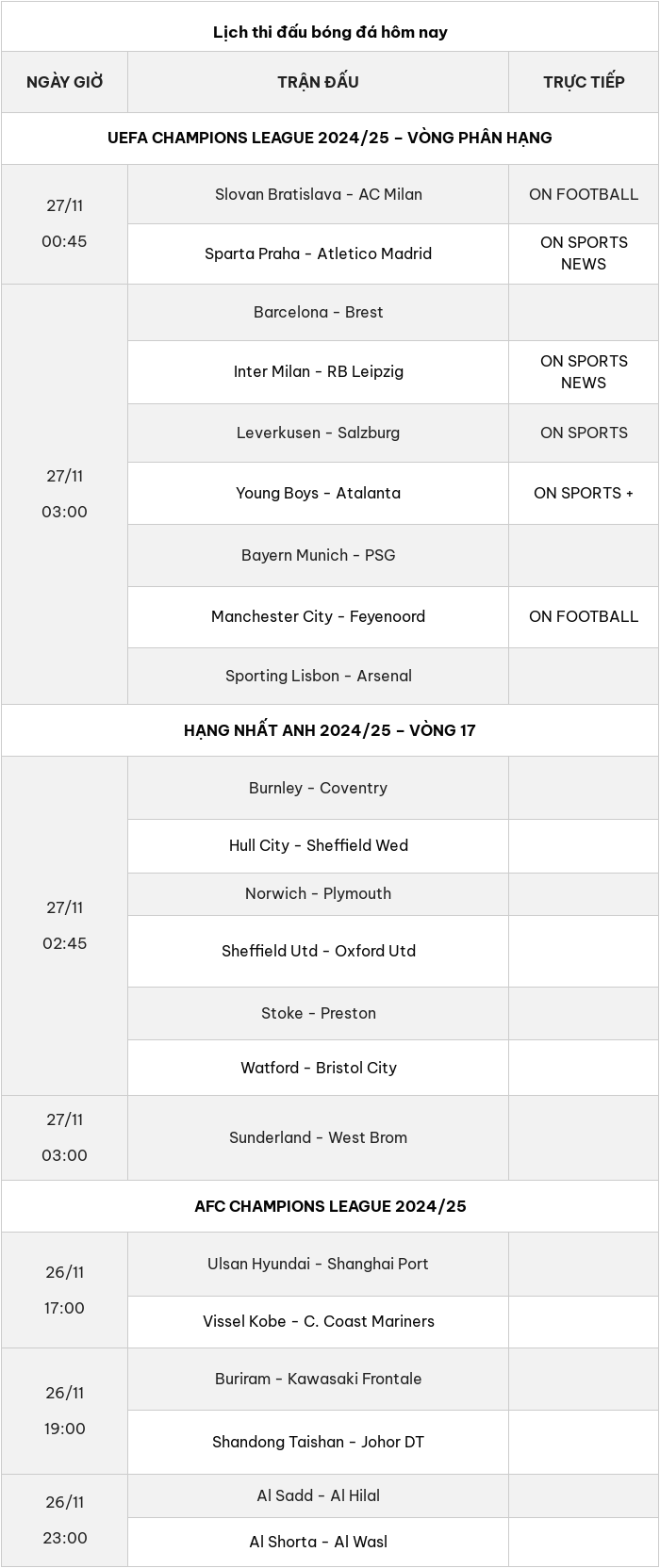This screenshot has width=660, height=1568.
Task: Click ON SPORTS beside Leverkusen - Salzburg
Action: coord(584,433)
